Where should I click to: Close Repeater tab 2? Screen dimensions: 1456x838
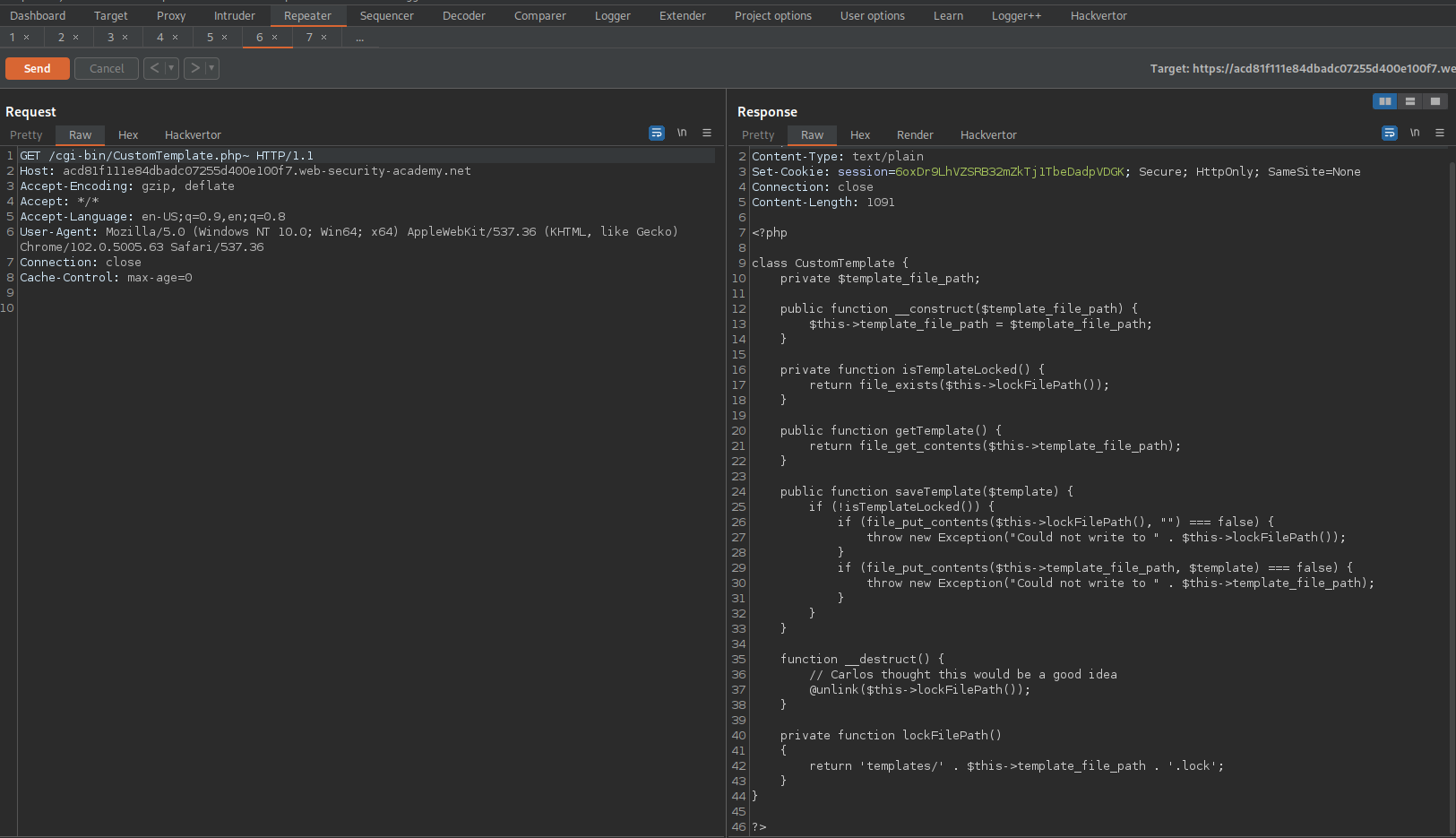click(x=76, y=38)
